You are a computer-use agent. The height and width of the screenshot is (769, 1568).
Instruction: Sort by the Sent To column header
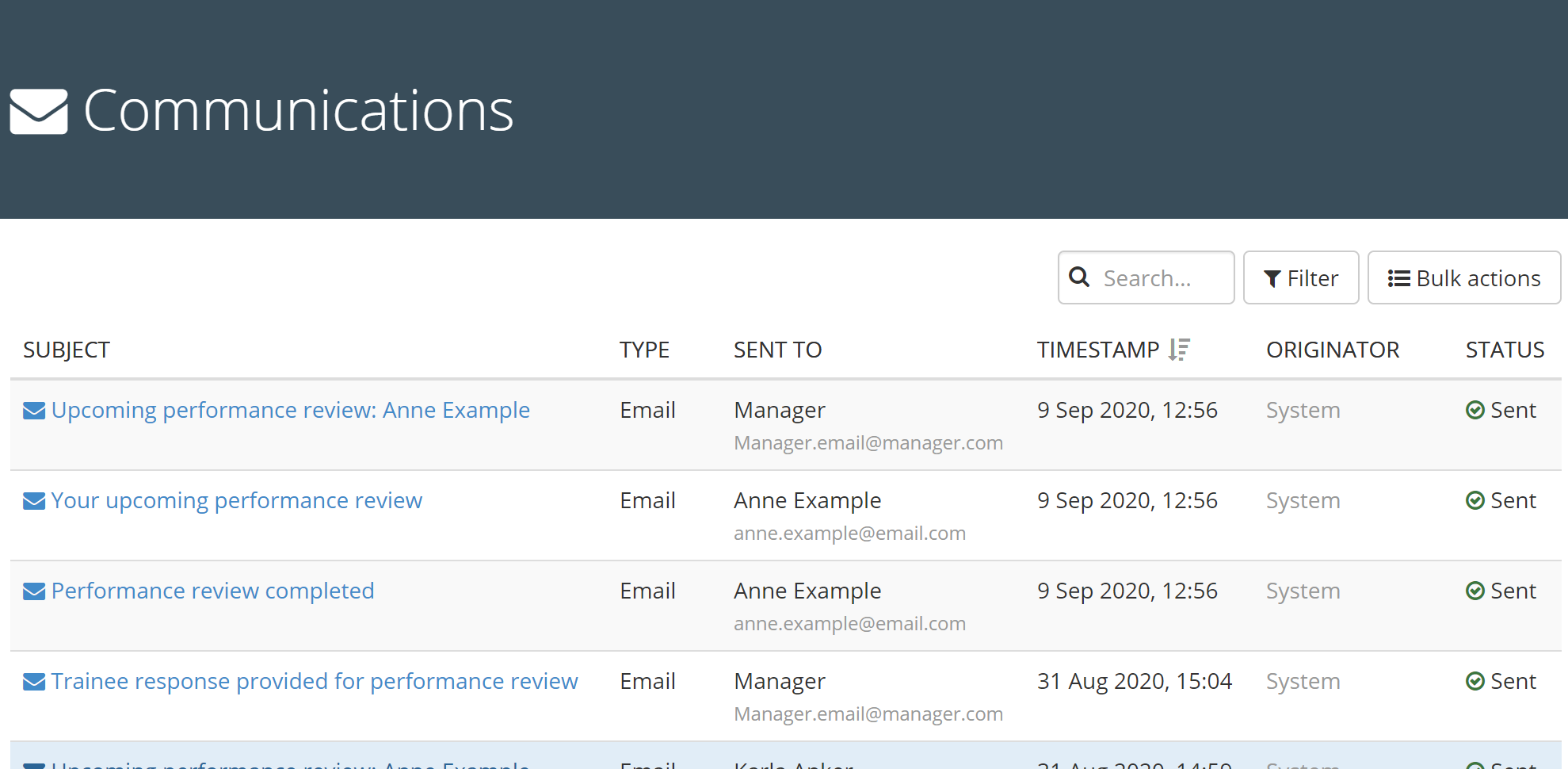click(x=777, y=350)
